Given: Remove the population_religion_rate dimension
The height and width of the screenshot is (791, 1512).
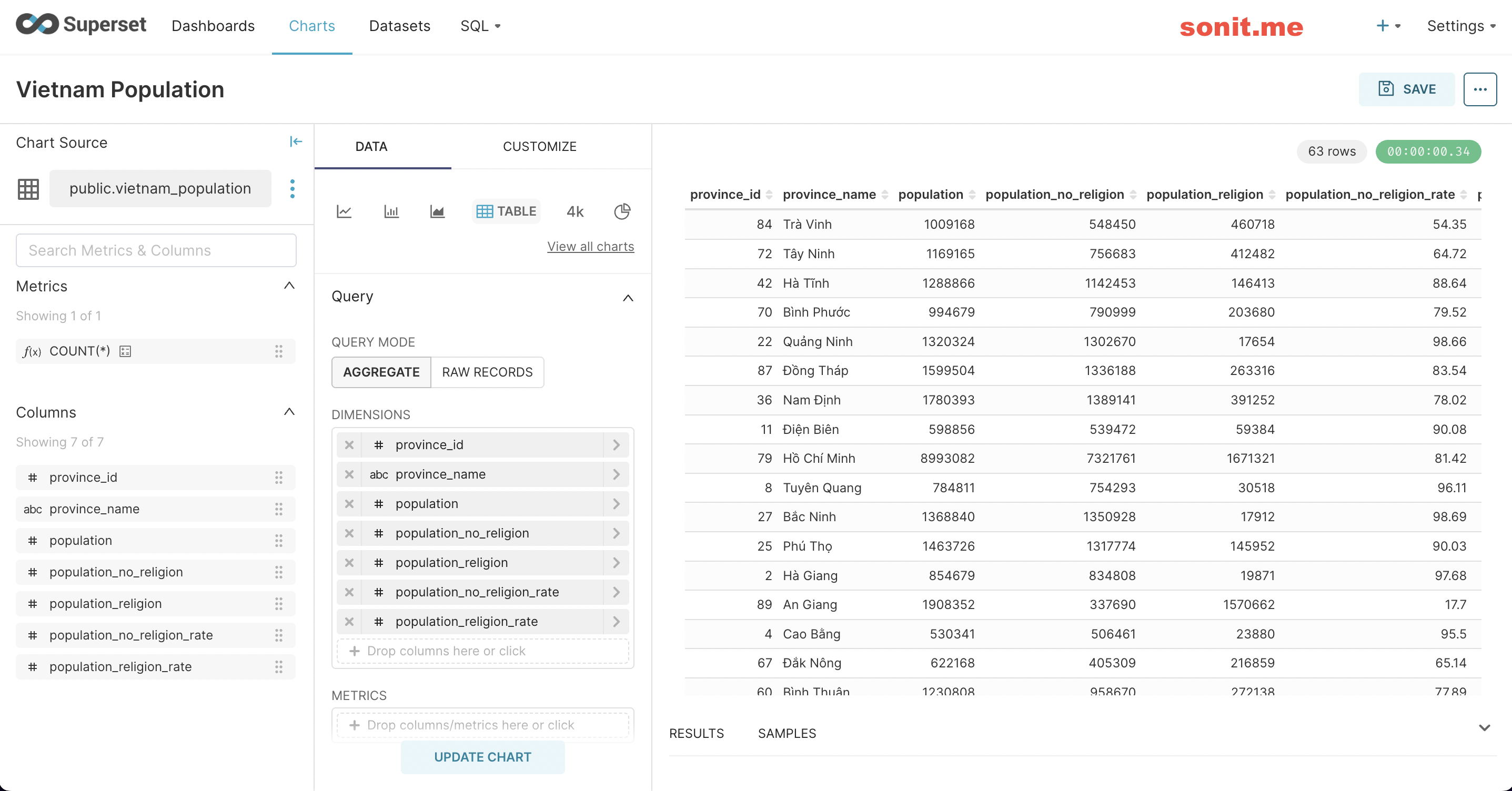Looking at the screenshot, I should point(349,622).
